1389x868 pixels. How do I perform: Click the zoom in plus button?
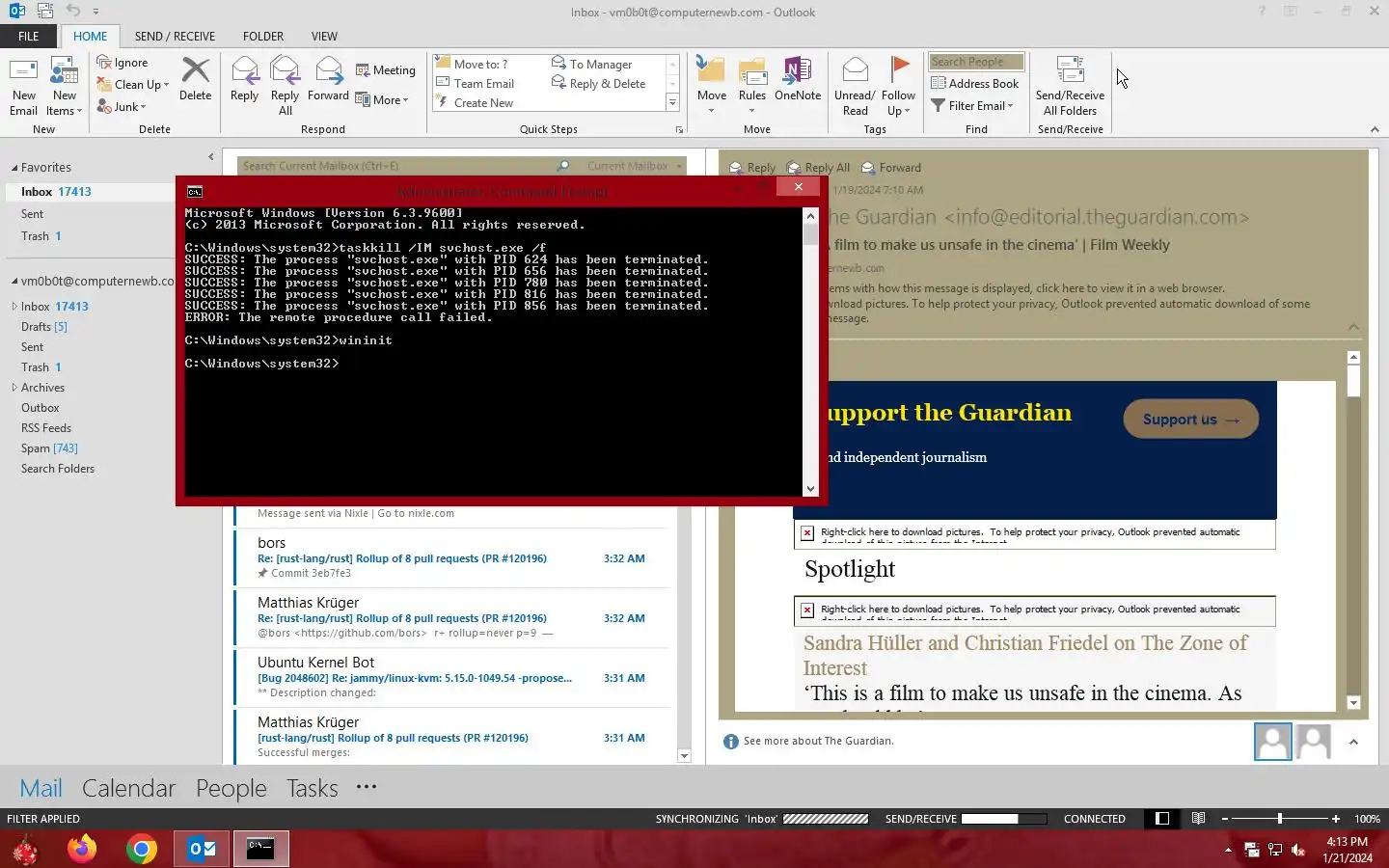point(1335,819)
